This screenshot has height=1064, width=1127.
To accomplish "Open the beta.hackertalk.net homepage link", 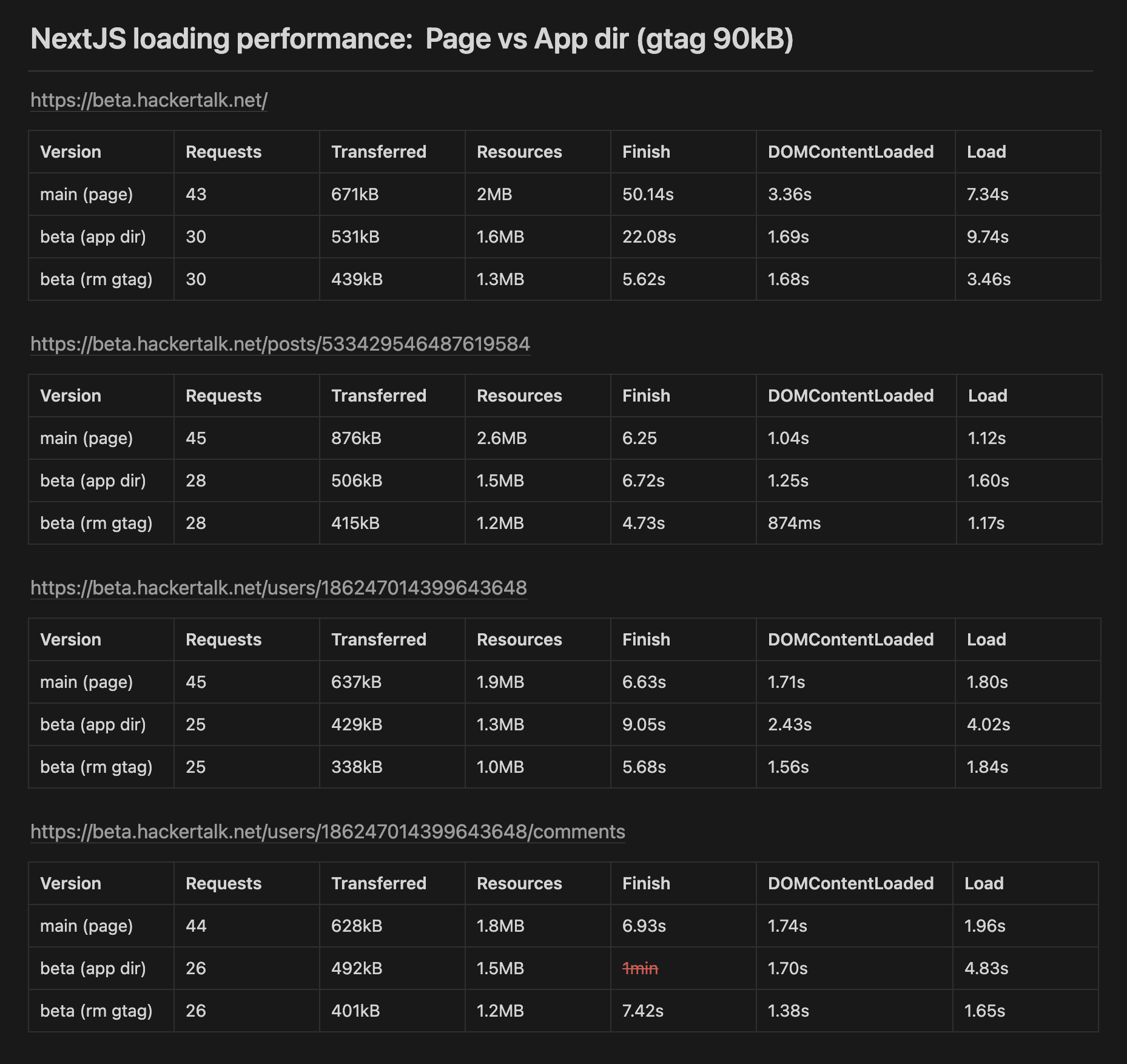I will (149, 100).
